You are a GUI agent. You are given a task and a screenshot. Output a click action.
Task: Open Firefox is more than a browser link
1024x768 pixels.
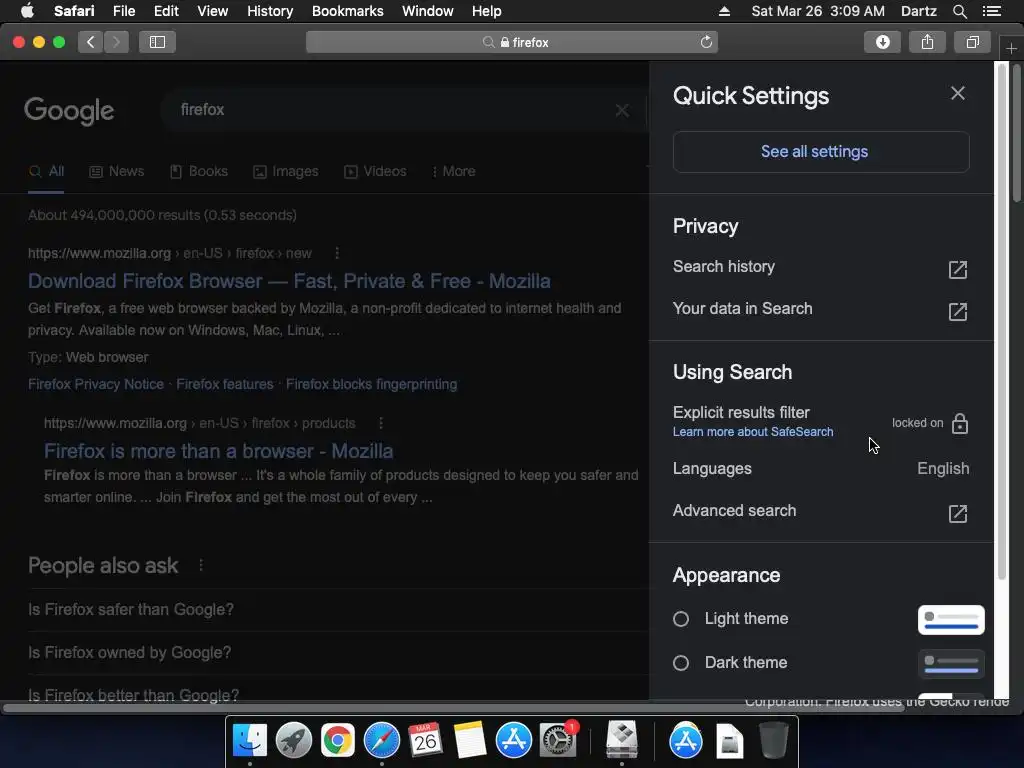point(218,451)
